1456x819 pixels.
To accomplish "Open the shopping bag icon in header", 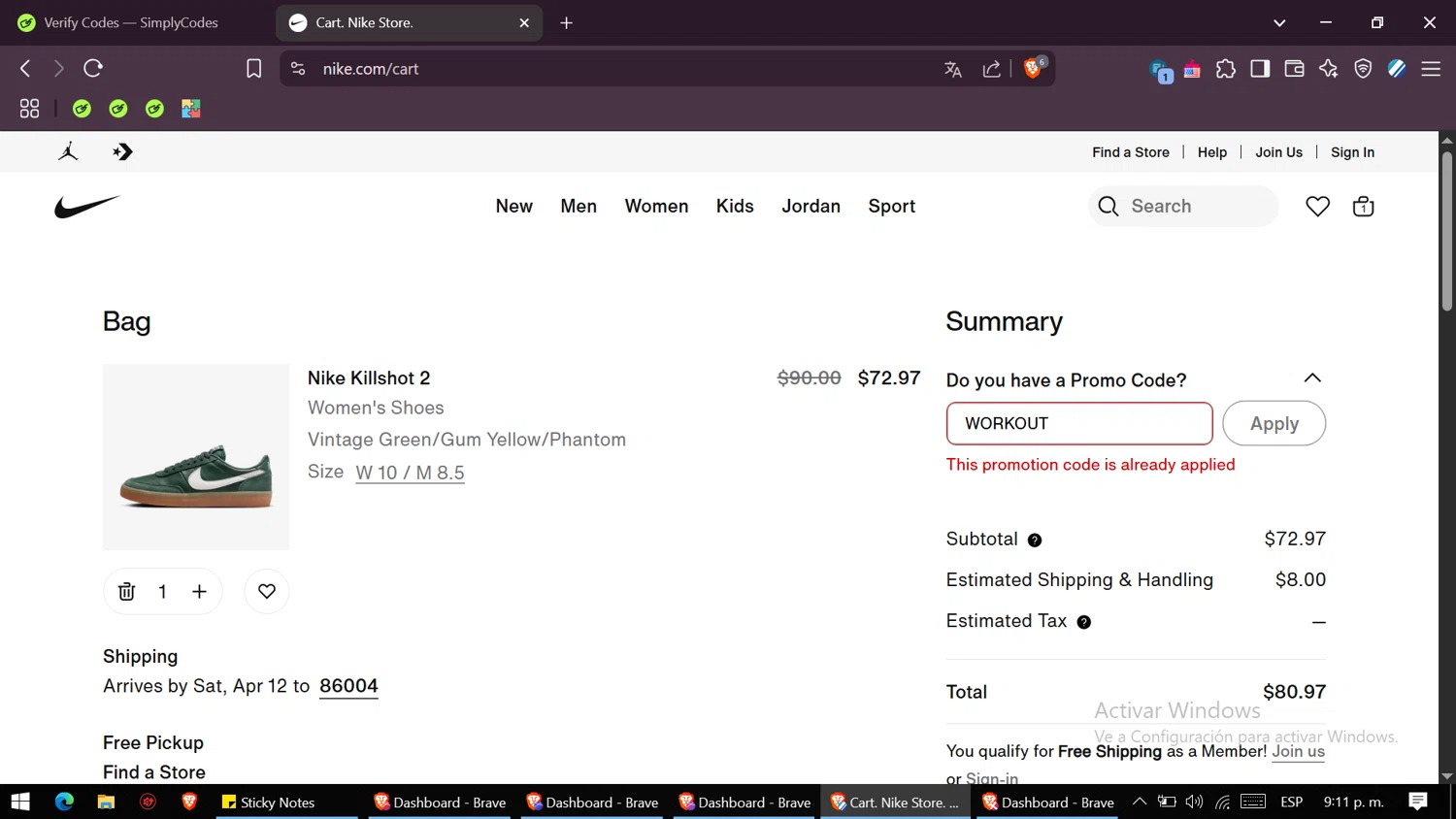I will 1364,207.
